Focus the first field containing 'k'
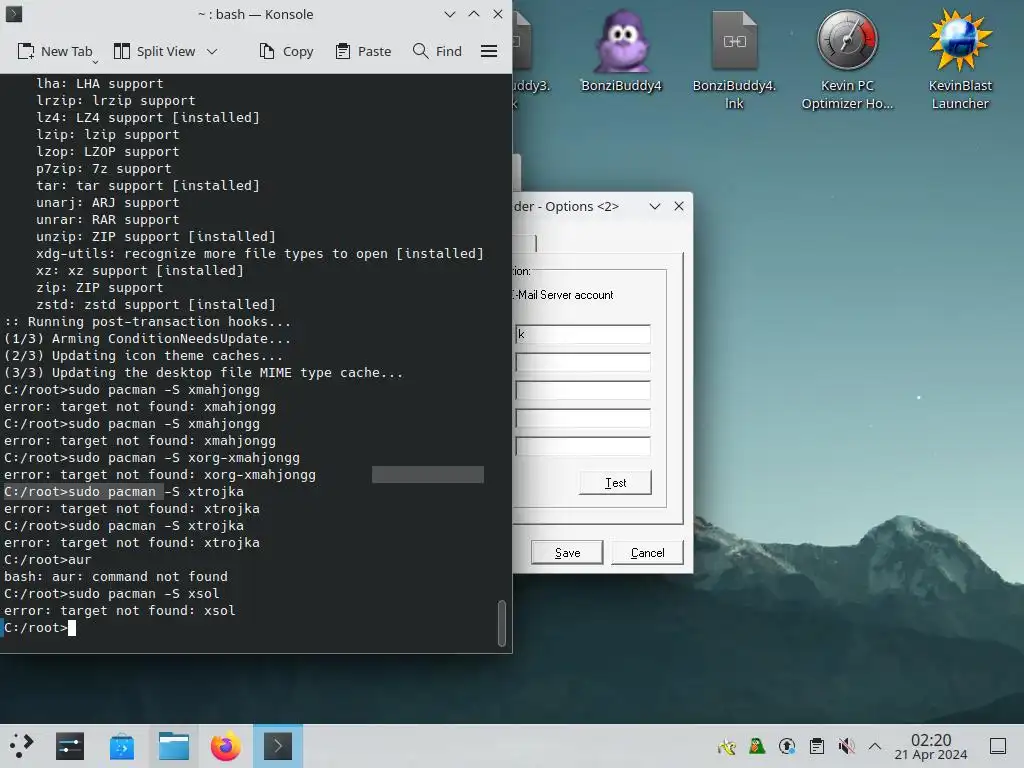The image size is (1024, 768). [x=583, y=334]
